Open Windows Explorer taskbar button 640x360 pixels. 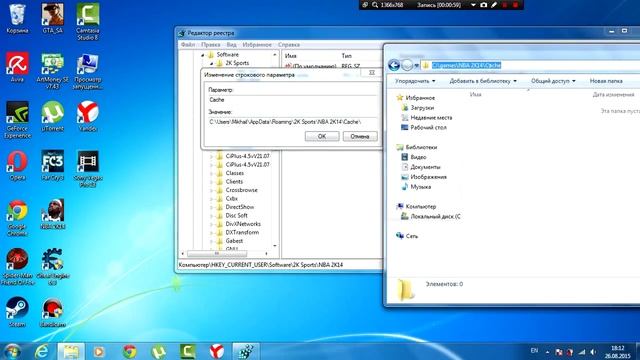tap(71, 351)
